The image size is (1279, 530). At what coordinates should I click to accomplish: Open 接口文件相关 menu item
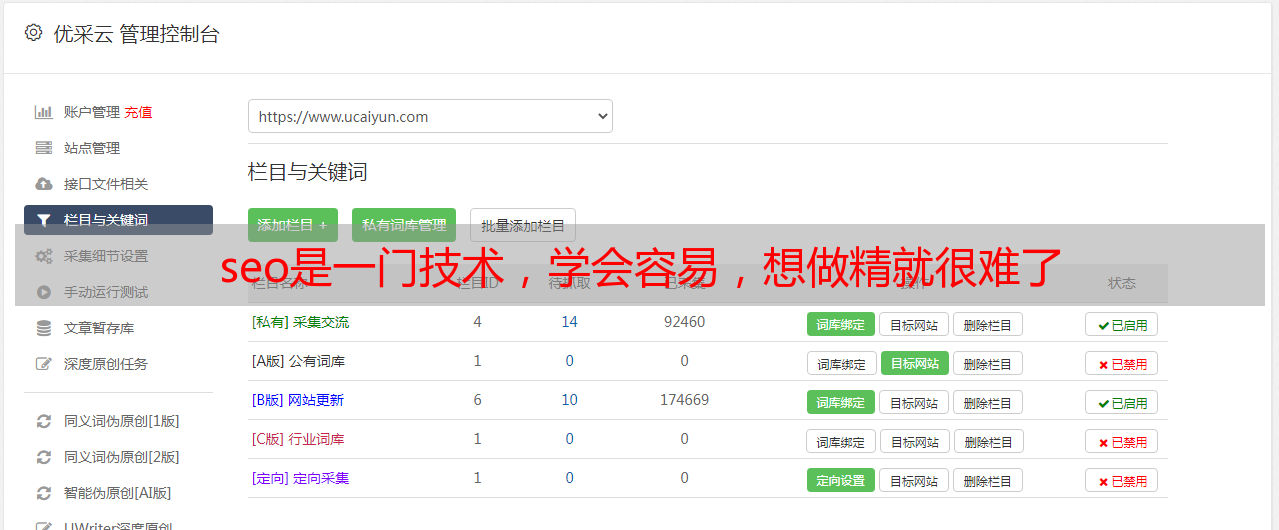click(106, 184)
